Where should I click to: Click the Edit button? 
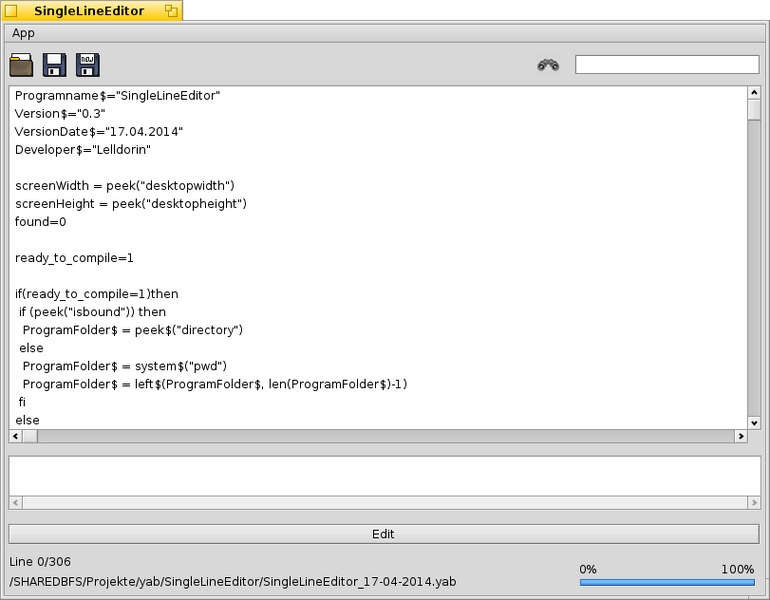384,534
